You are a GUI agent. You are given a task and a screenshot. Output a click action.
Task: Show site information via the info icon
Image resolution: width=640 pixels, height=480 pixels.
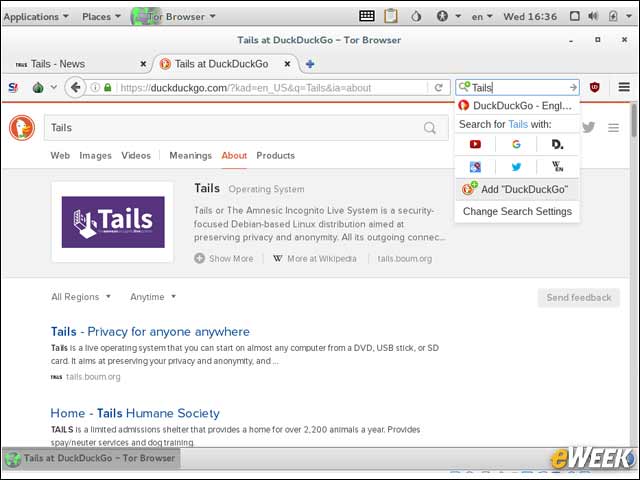[95, 87]
